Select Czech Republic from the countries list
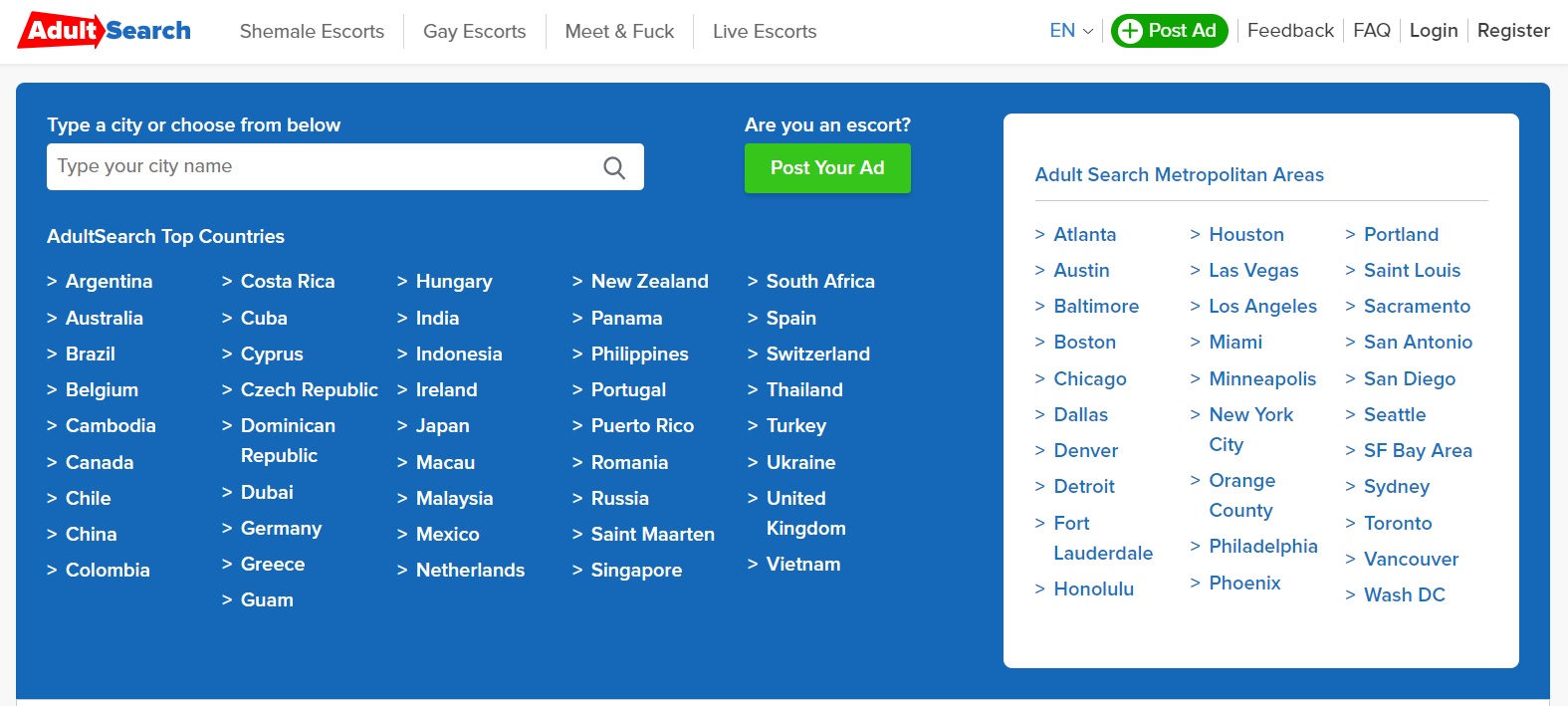 [310, 389]
